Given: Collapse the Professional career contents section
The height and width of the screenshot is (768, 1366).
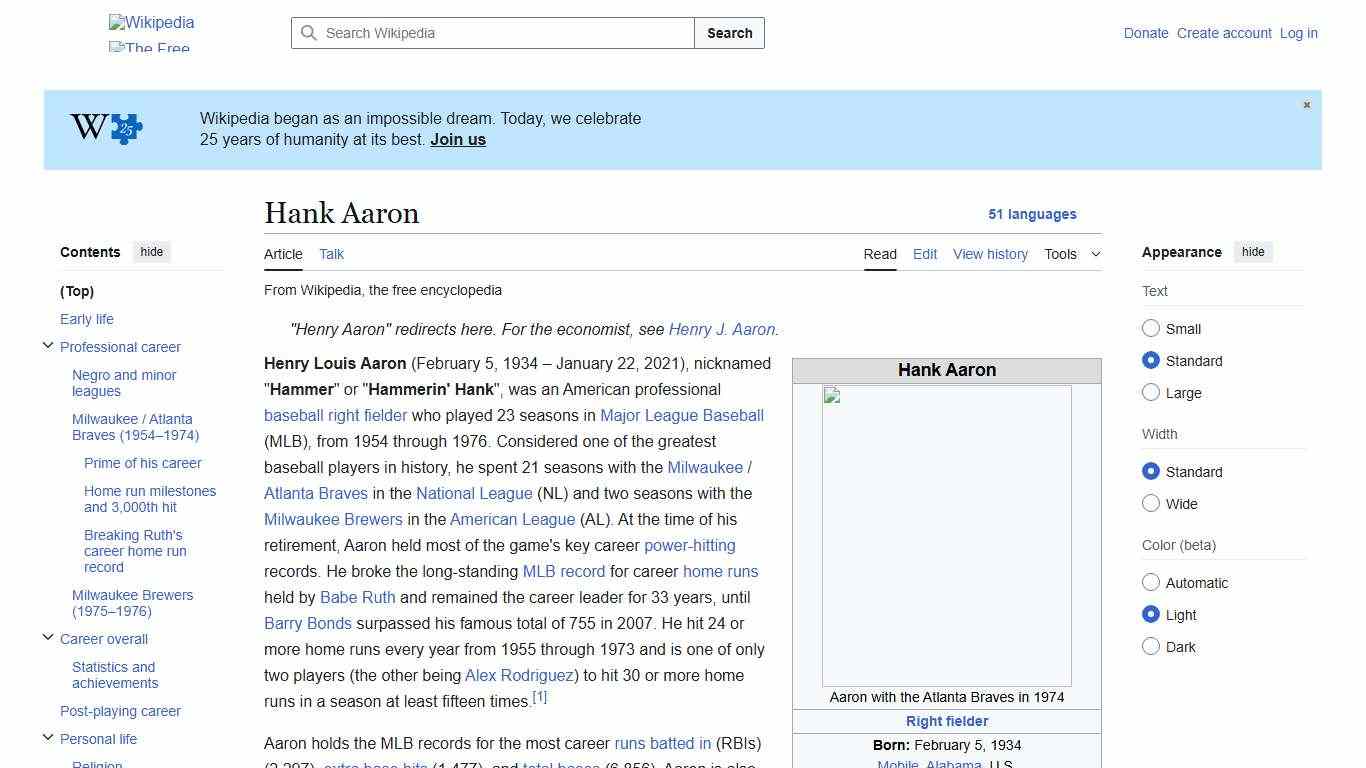Looking at the screenshot, I should click(x=48, y=344).
